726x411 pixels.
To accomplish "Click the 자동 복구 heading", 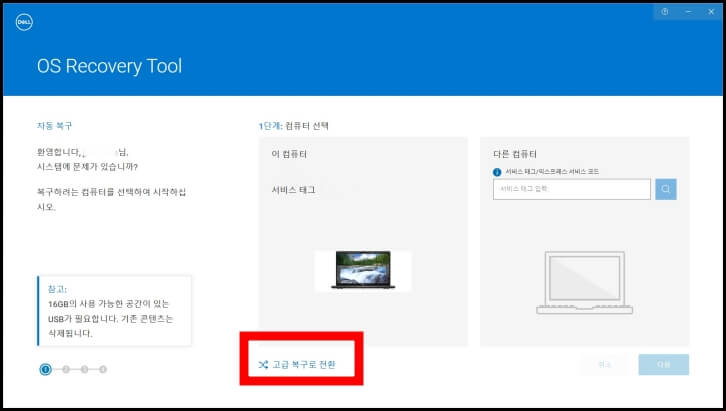I will [55, 126].
